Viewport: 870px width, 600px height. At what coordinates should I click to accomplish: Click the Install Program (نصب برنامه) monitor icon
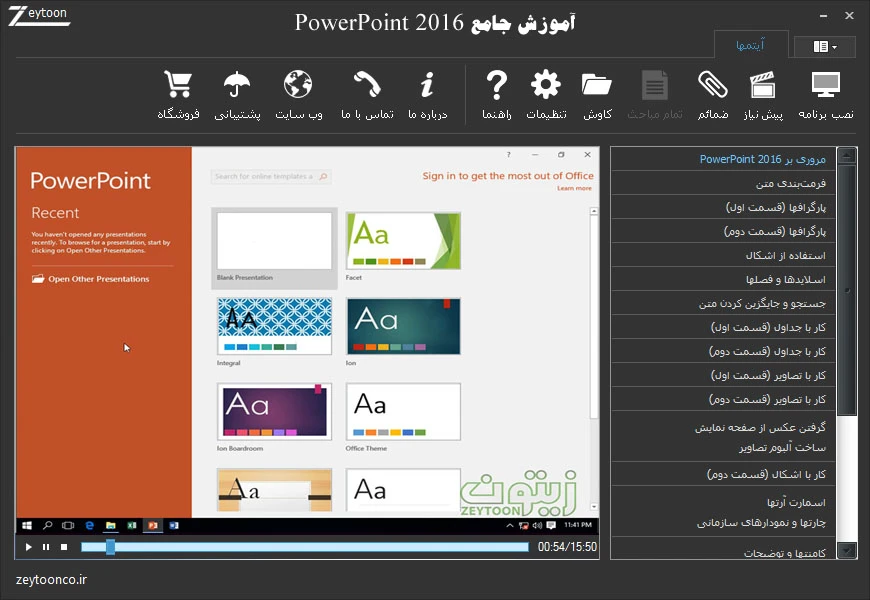(x=826, y=86)
